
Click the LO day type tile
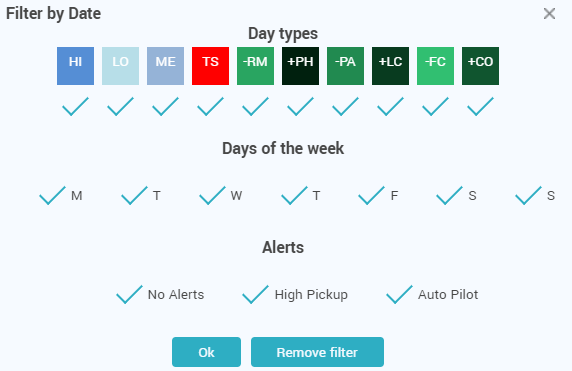[120, 66]
